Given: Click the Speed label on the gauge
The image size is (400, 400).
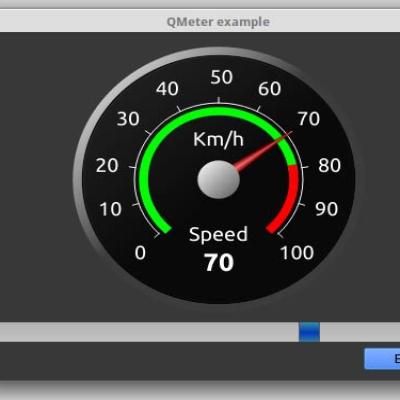Looking at the screenshot, I should click(x=218, y=235).
